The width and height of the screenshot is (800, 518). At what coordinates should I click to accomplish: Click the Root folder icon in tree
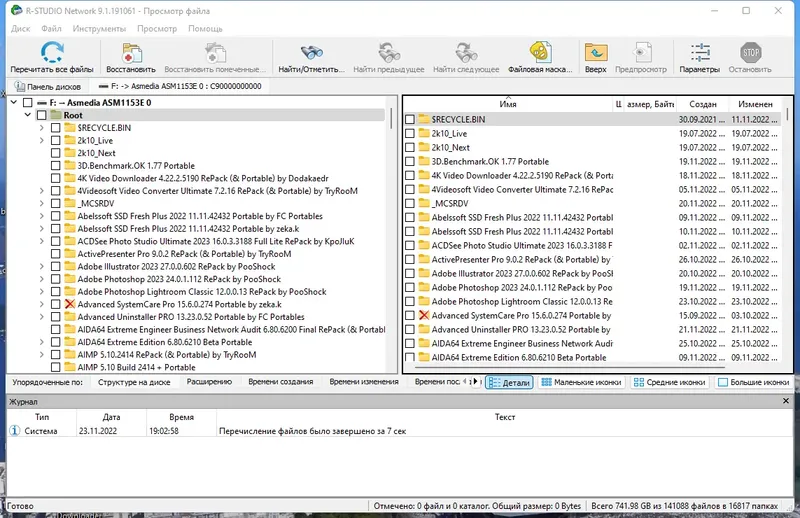pyautogui.click(x=56, y=115)
